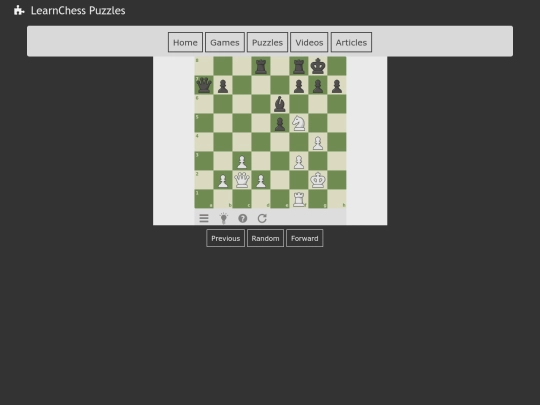Click the black queen on a7
The image size is (540, 405).
point(204,85)
